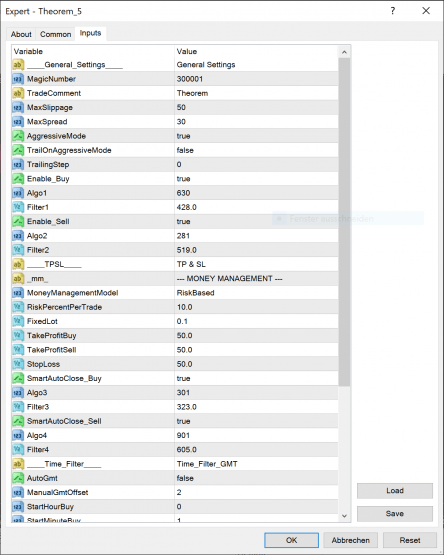Cancel with the Abbrechen button
The height and width of the screenshot is (555, 444).
click(351, 540)
